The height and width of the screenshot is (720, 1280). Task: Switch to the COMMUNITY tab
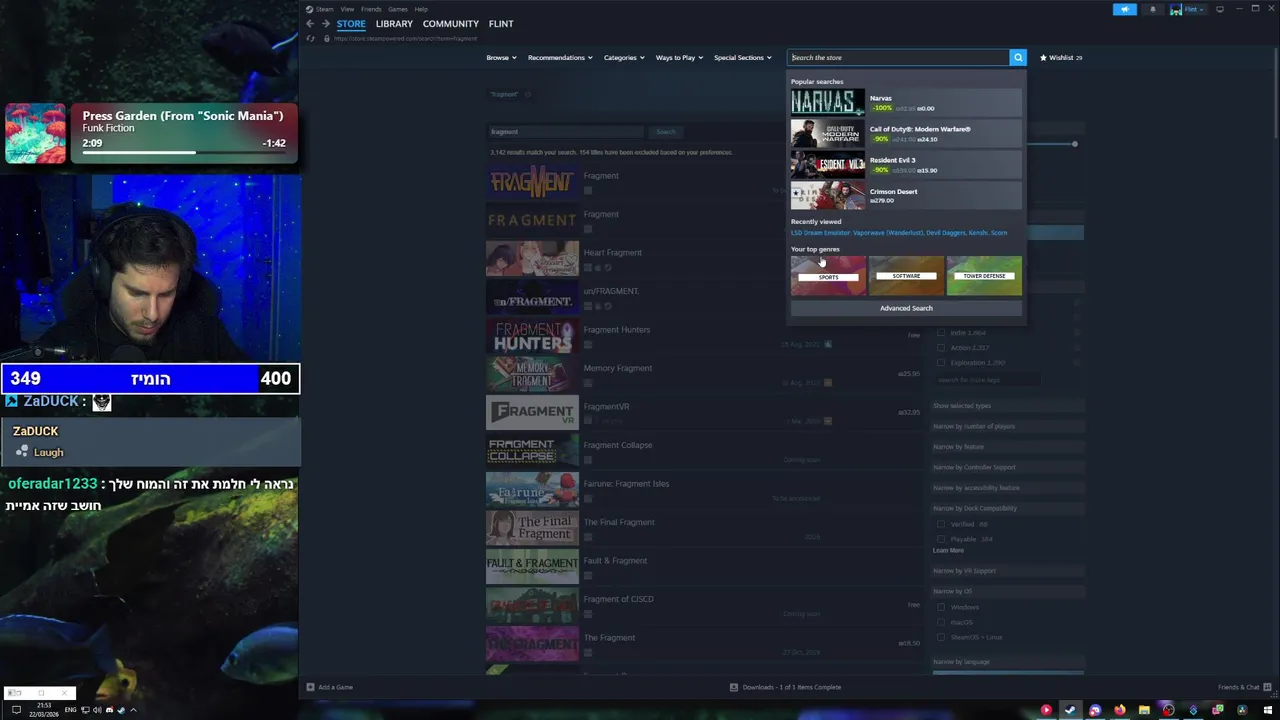pyautogui.click(x=451, y=24)
